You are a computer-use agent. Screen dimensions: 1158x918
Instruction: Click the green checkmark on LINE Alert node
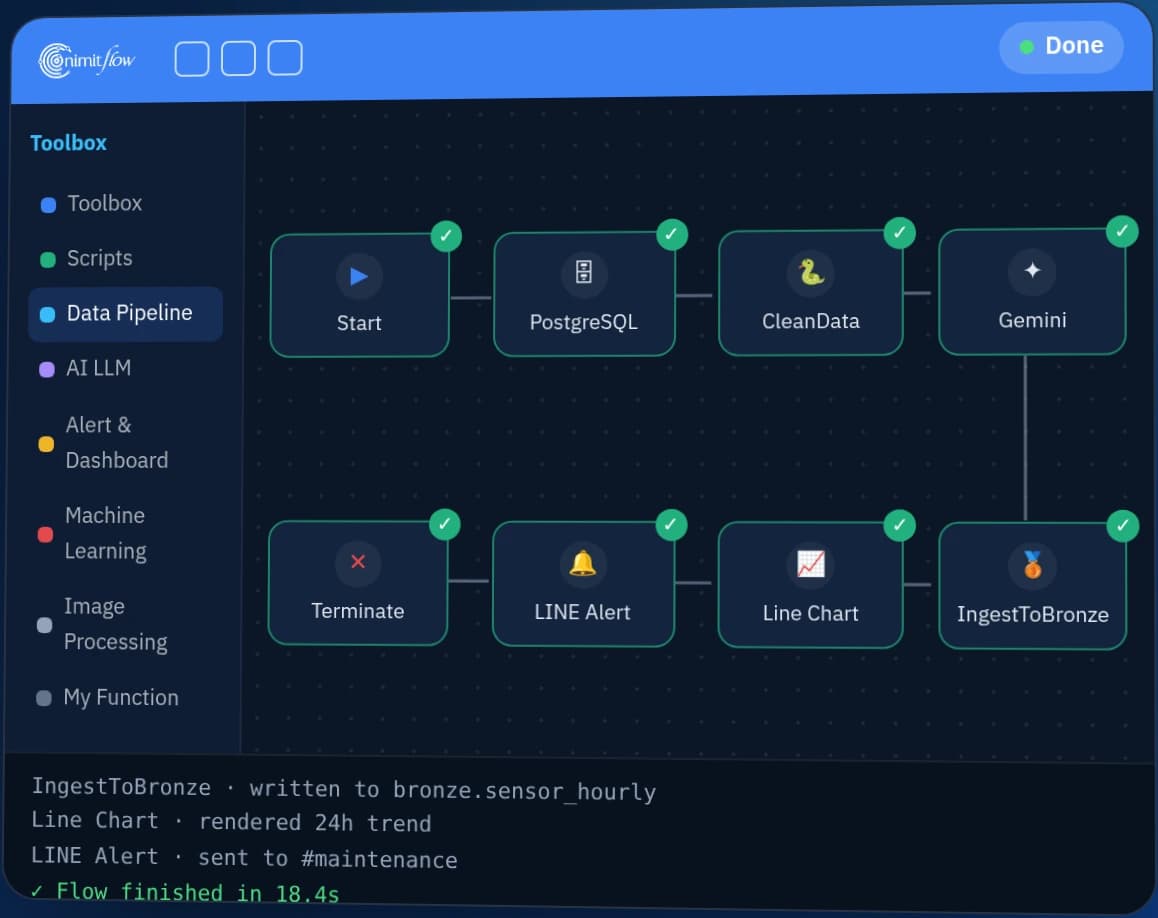[671, 525]
